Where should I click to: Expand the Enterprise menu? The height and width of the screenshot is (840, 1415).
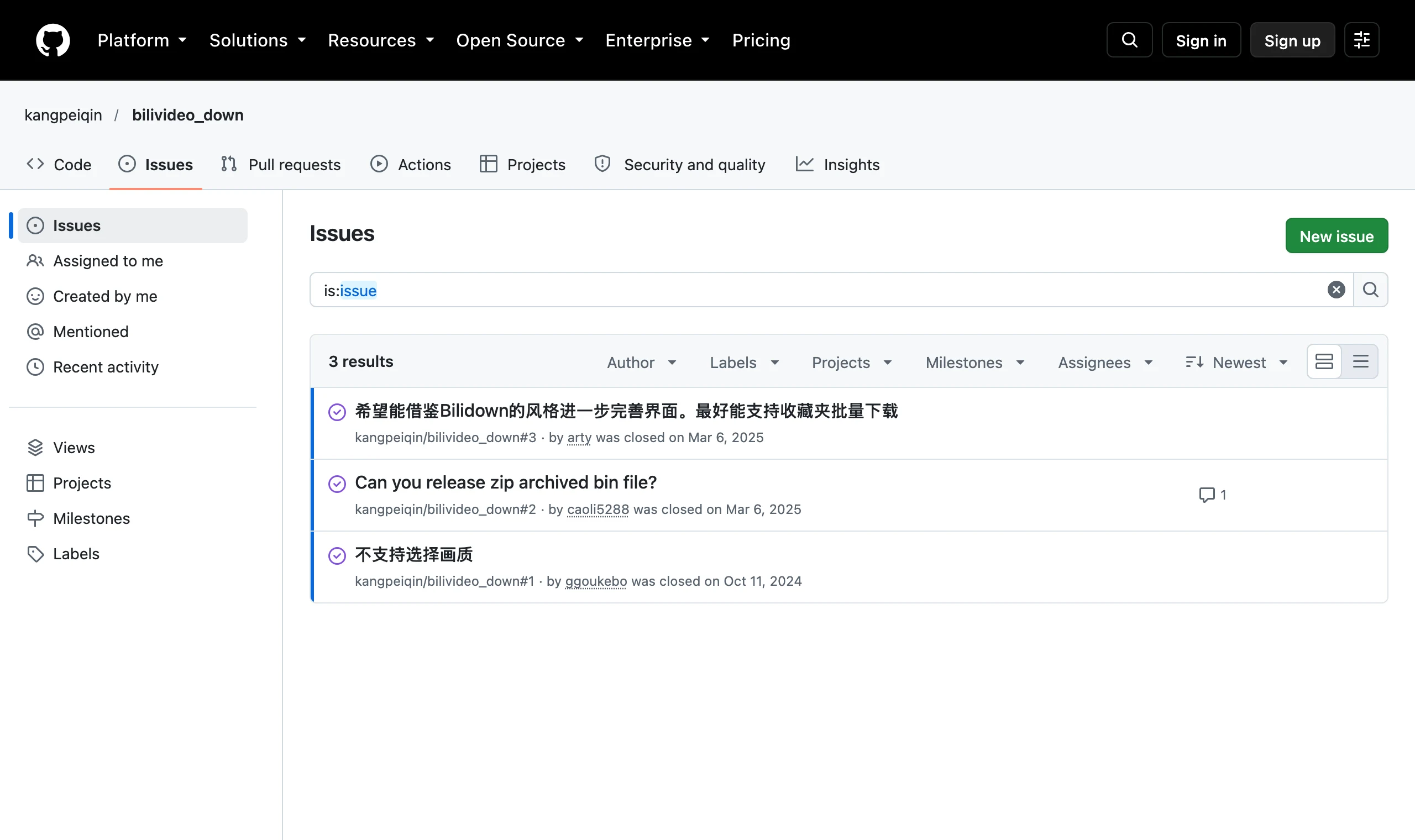coord(657,40)
